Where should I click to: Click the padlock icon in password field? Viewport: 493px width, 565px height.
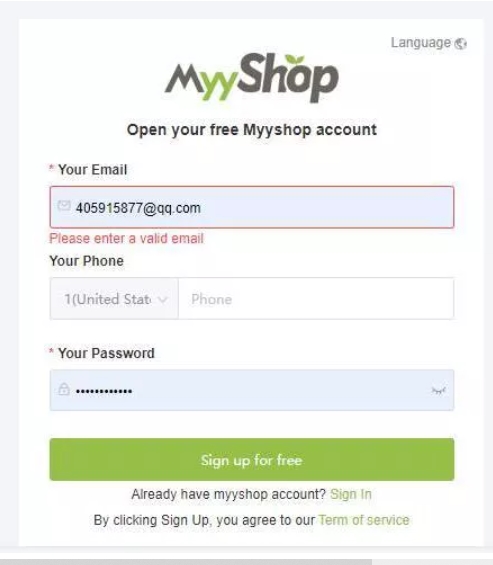[x=64, y=389]
